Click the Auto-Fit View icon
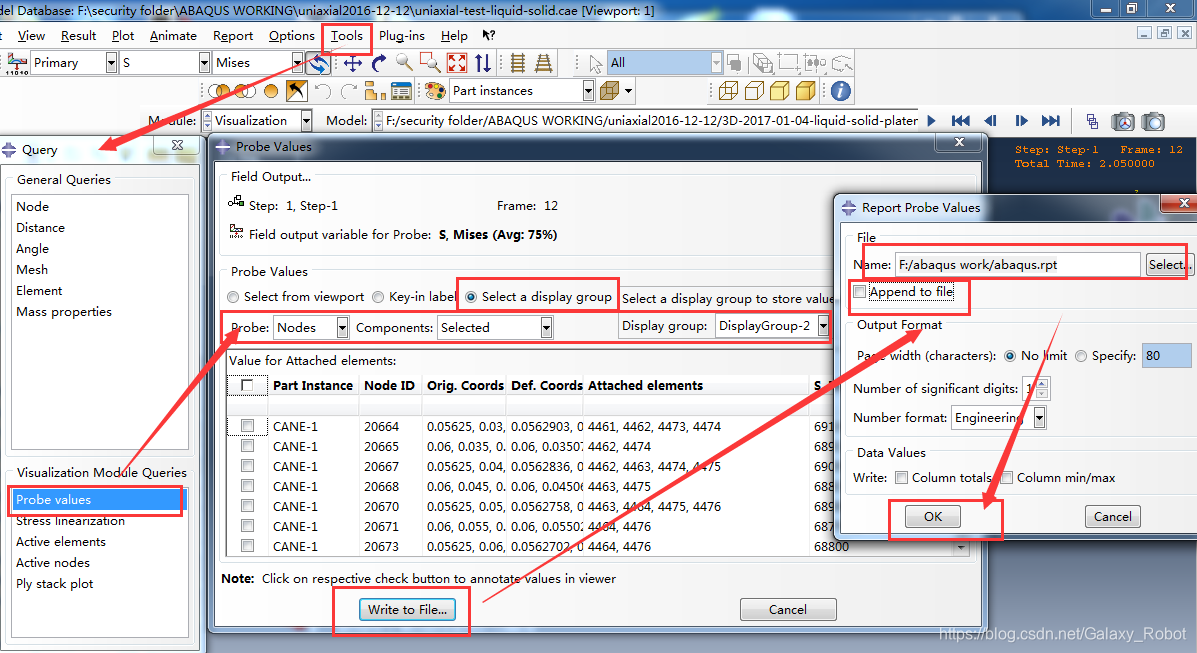This screenshot has width=1197, height=653. [x=457, y=63]
